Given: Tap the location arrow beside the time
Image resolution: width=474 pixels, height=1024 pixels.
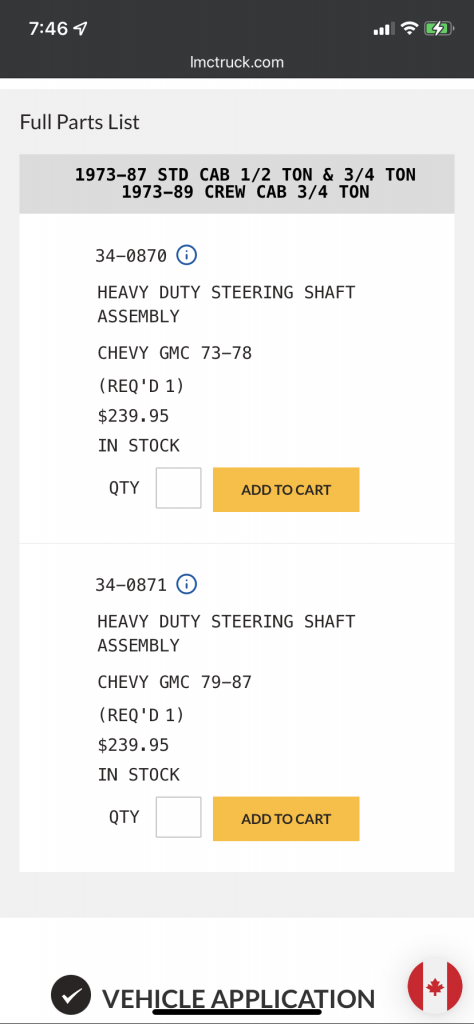Looking at the screenshot, I should pyautogui.click(x=81, y=29).
